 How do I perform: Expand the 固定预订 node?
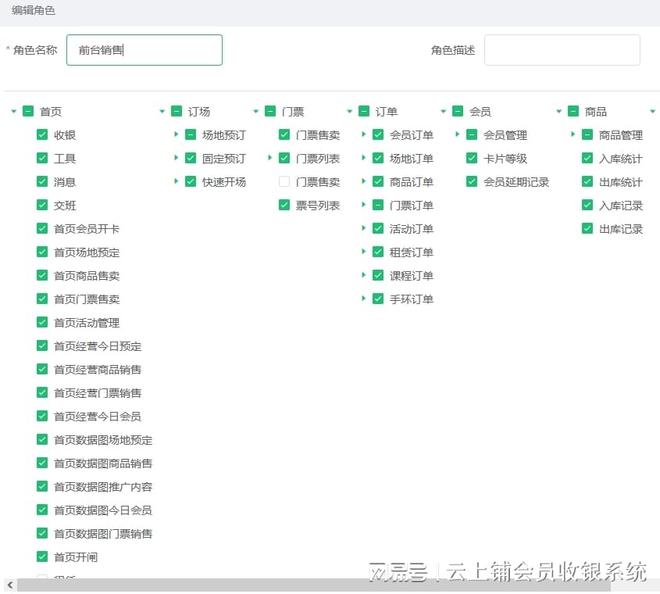tap(176, 158)
